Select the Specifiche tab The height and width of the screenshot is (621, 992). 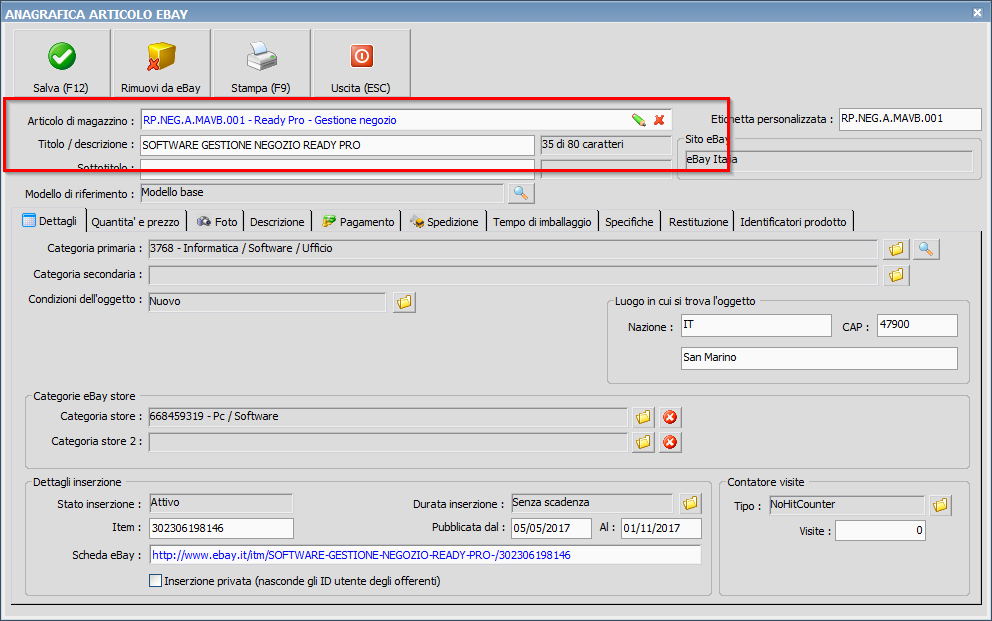[629, 222]
